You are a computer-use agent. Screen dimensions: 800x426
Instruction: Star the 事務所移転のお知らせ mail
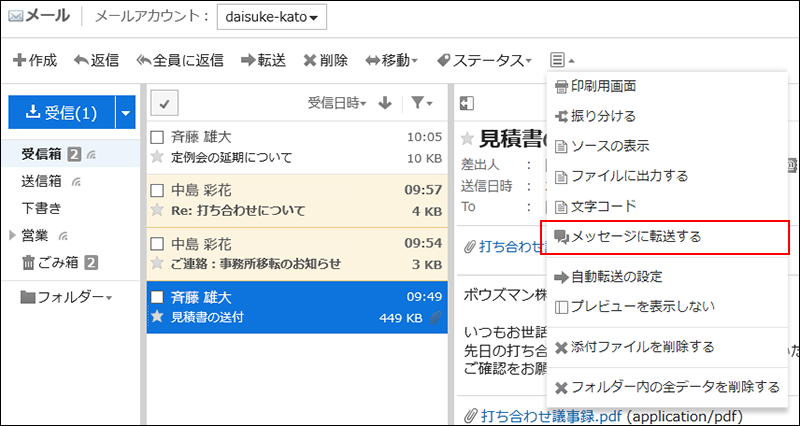[x=158, y=264]
